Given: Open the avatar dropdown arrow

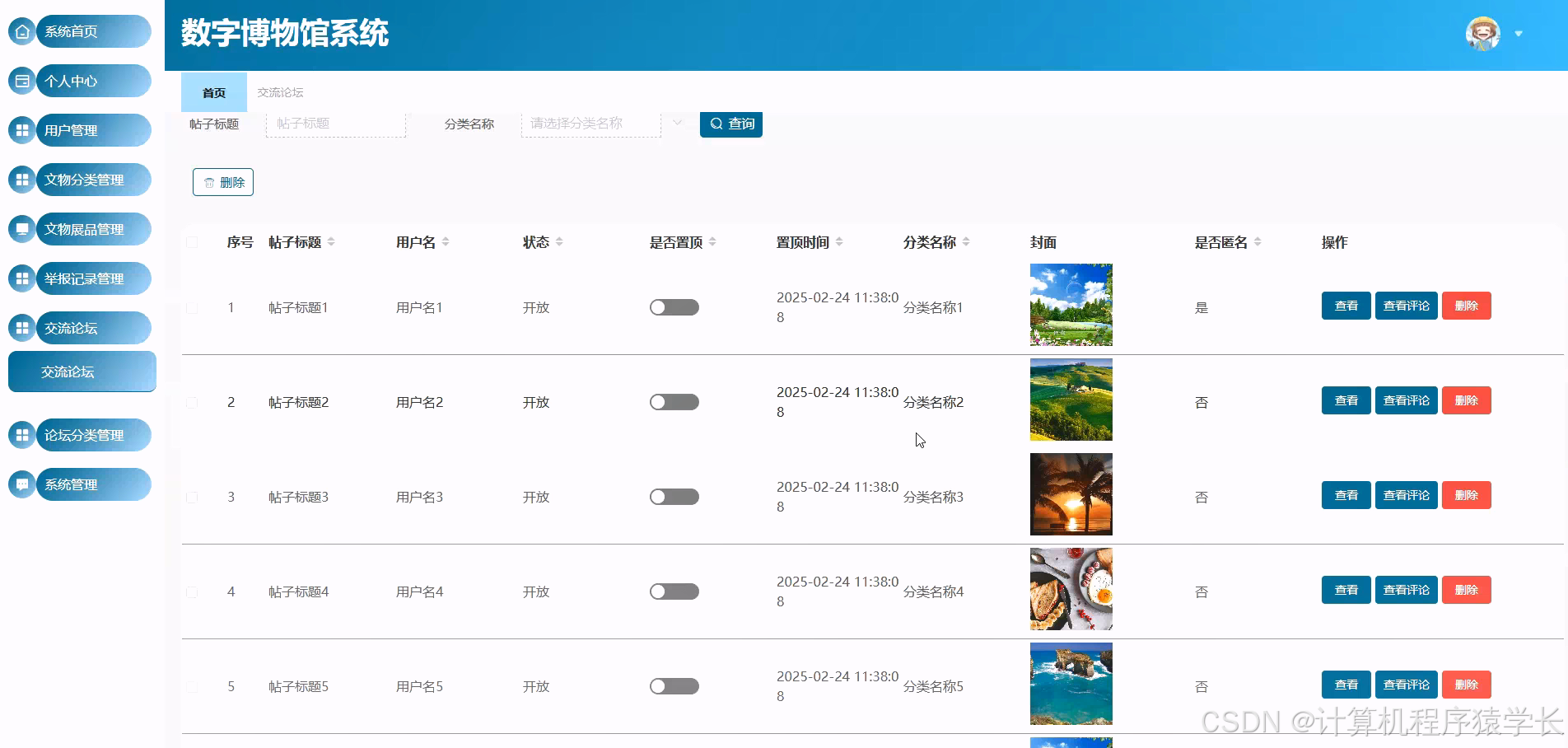Looking at the screenshot, I should click(1518, 34).
